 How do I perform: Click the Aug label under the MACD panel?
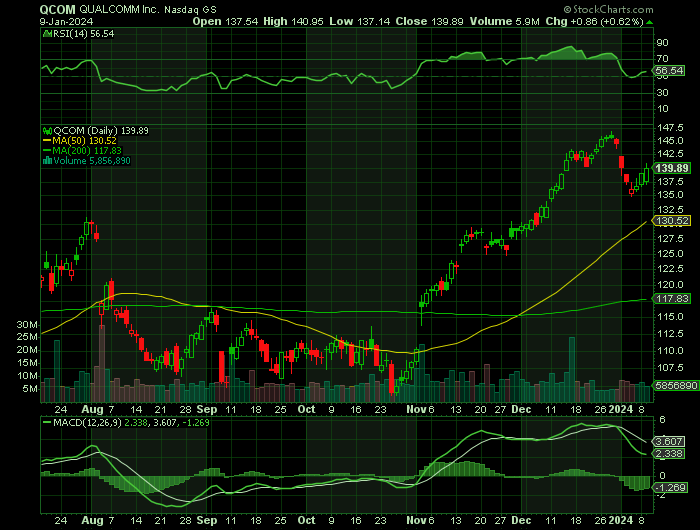92,521
